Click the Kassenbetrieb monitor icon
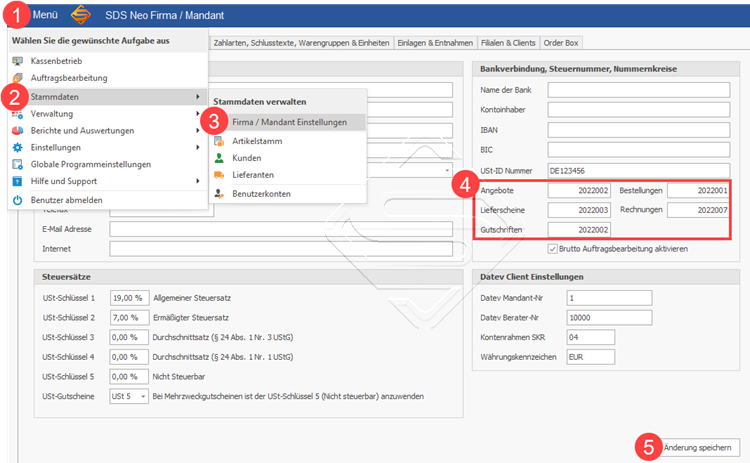The height and width of the screenshot is (463, 750). click(x=18, y=61)
